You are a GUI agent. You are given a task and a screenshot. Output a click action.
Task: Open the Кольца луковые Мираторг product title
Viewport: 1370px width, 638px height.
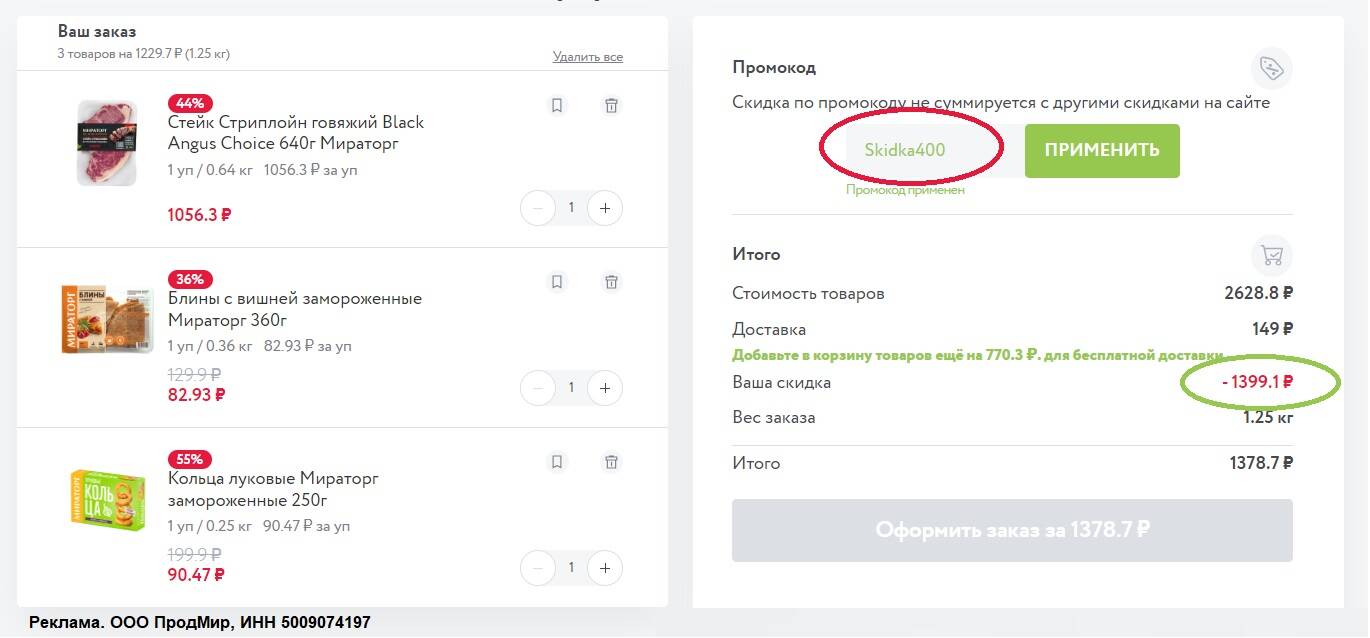273,489
